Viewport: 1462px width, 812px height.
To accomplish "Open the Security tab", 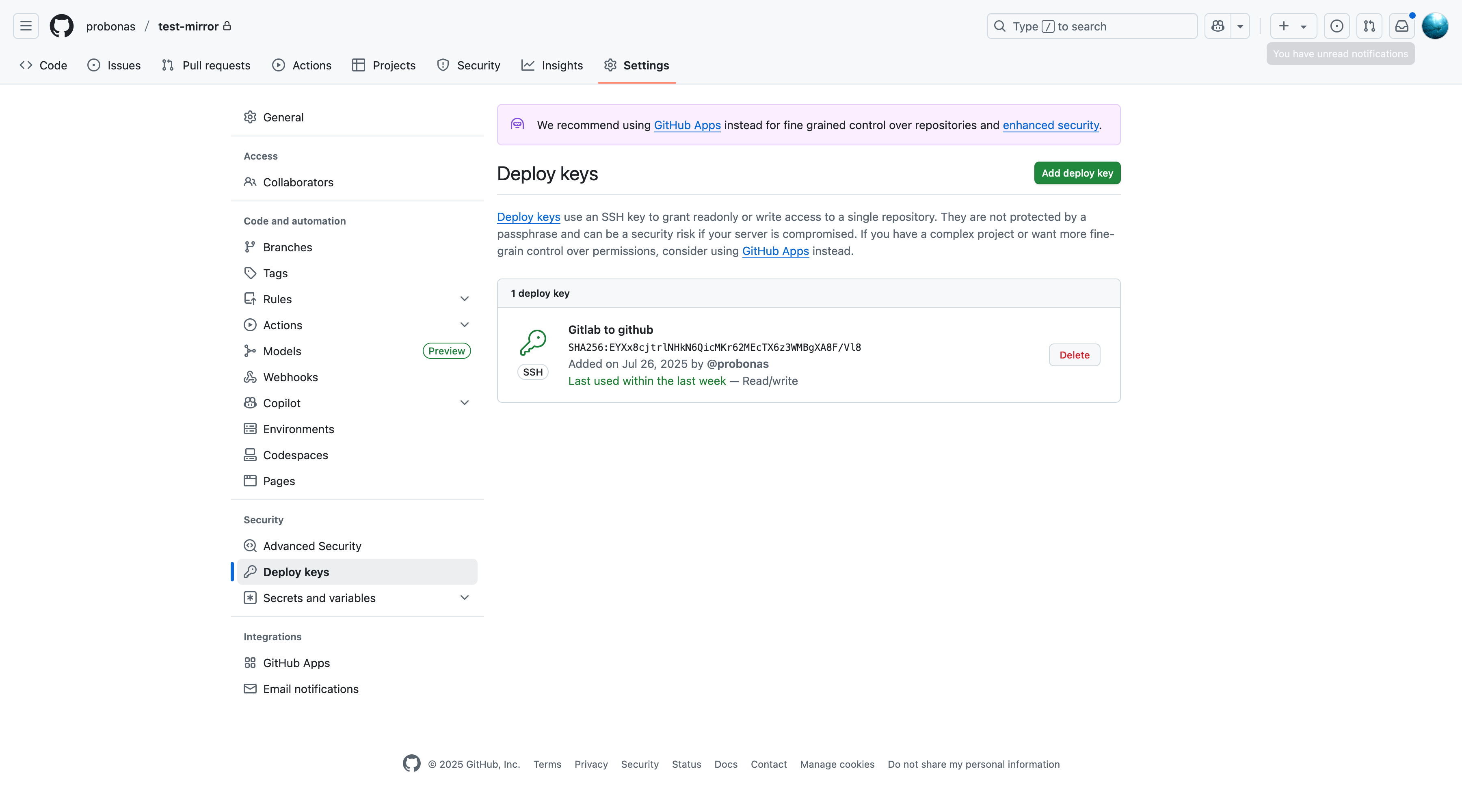I will (478, 65).
